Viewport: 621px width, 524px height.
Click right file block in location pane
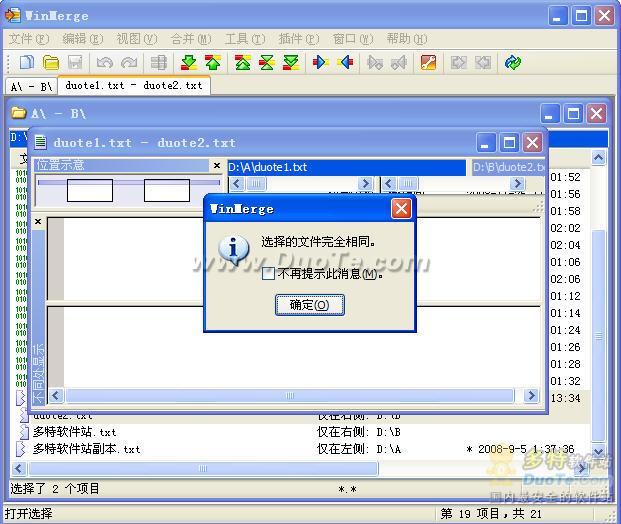click(x=167, y=190)
